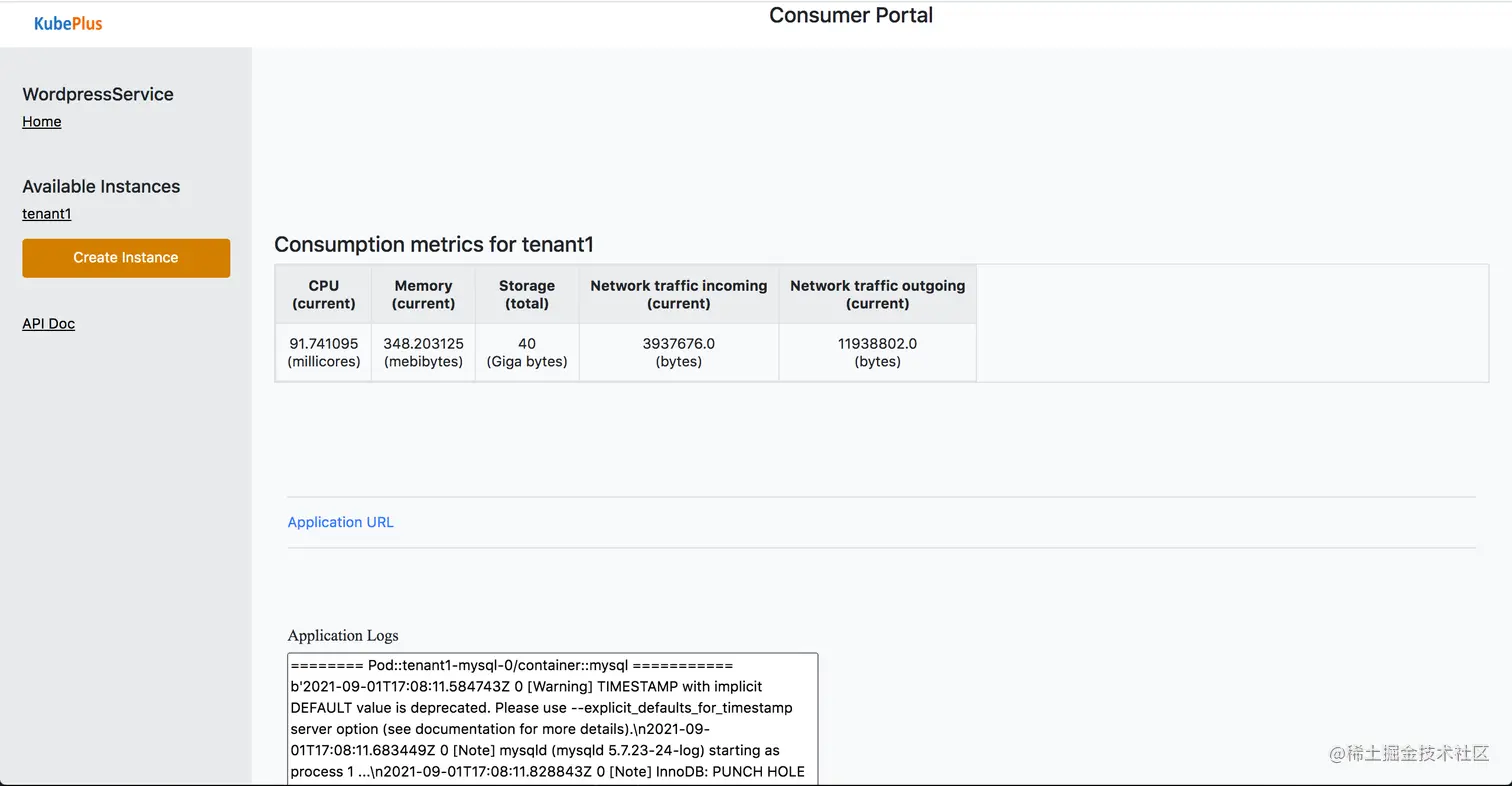Open the Home link in sidebar
The width and height of the screenshot is (1512, 786).
42,121
